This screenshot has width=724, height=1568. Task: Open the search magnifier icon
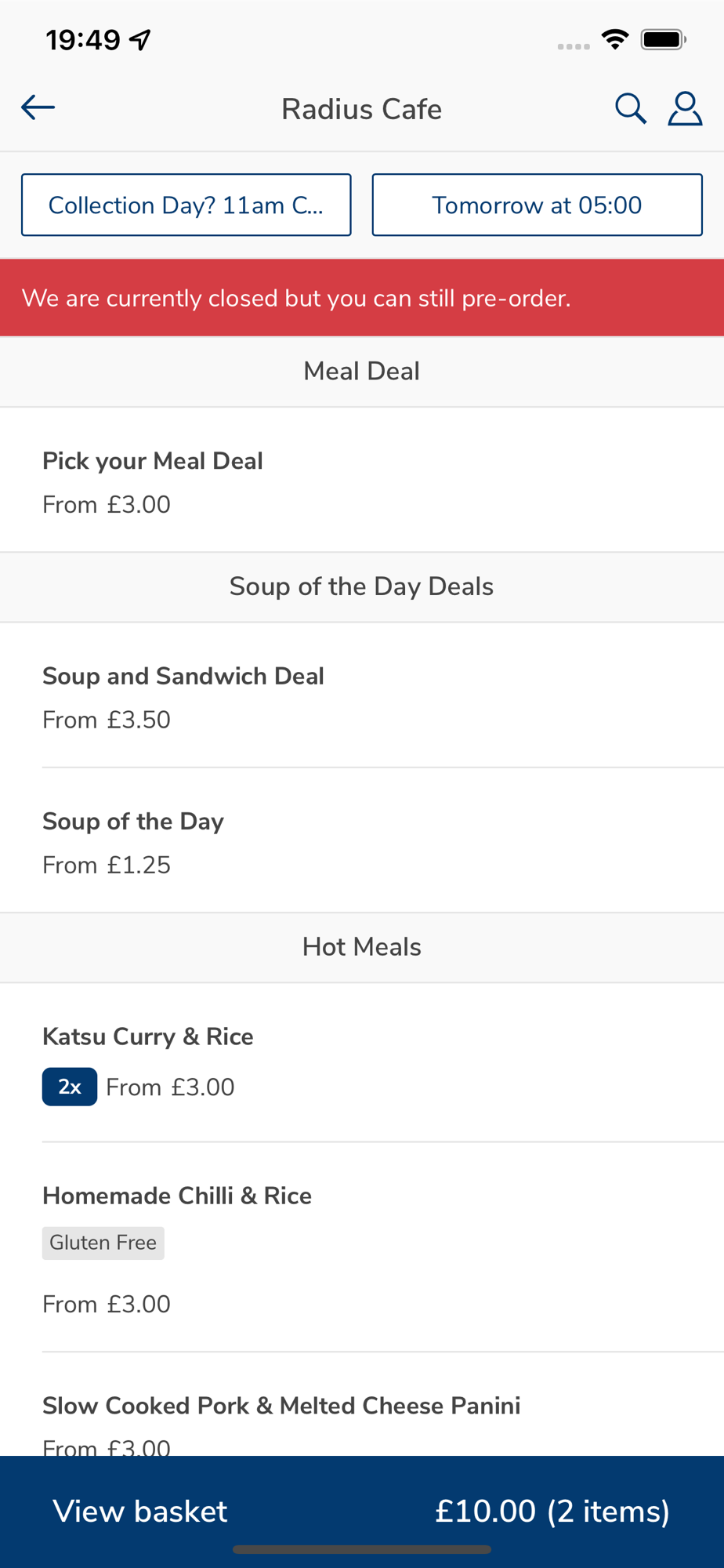point(630,109)
